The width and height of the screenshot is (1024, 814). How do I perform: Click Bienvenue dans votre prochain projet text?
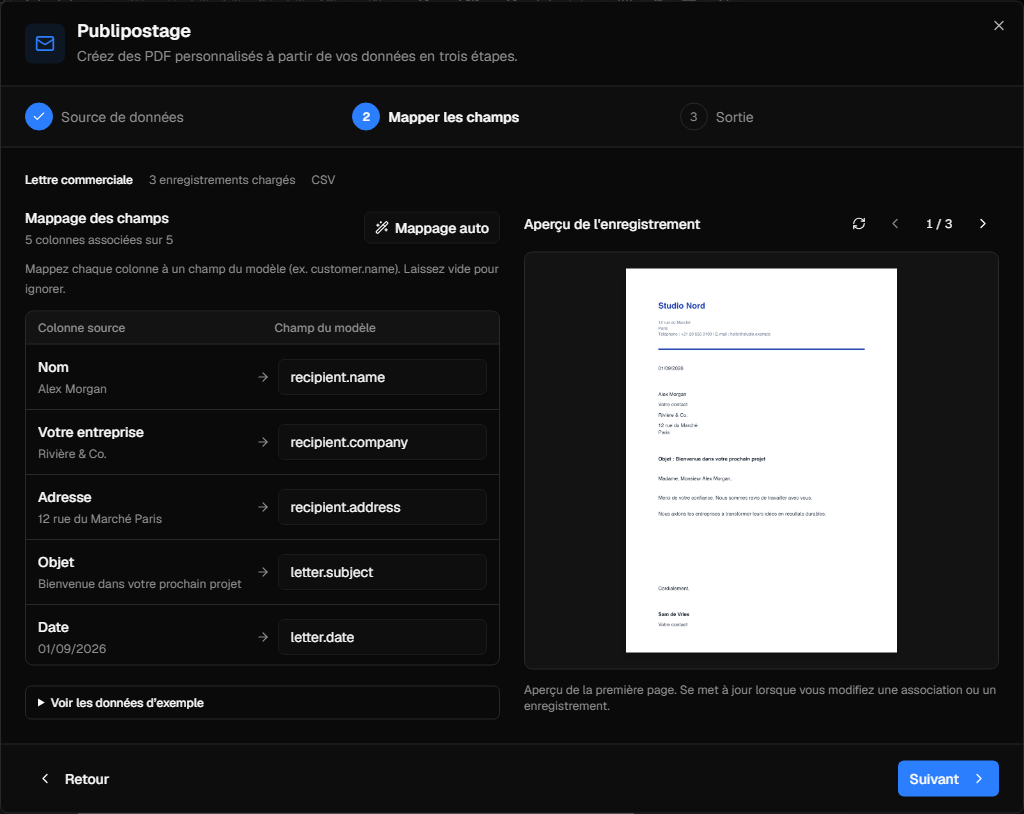(x=140, y=584)
